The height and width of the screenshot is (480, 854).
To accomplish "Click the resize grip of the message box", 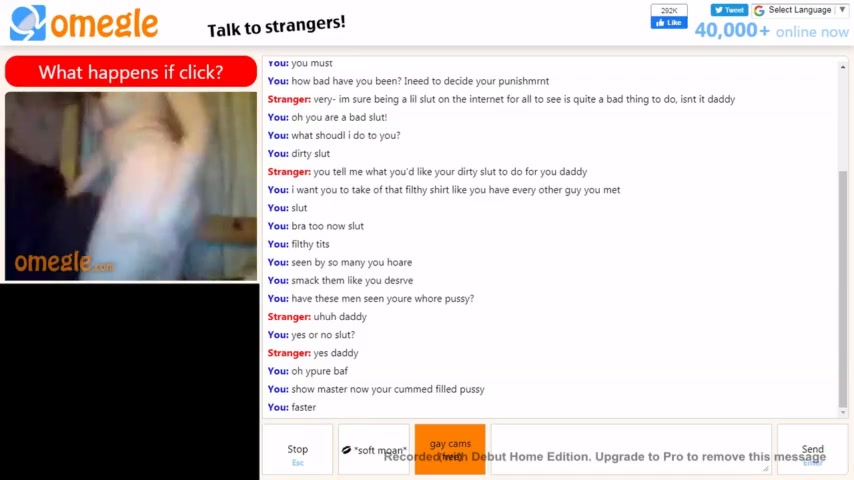I will 766,468.
